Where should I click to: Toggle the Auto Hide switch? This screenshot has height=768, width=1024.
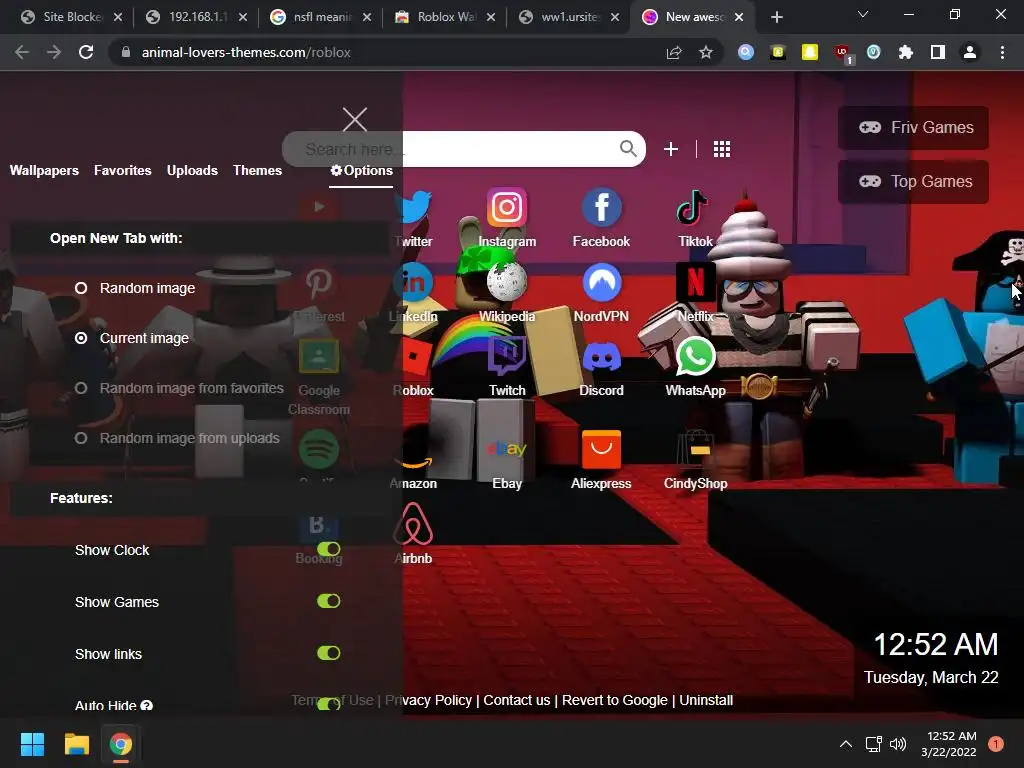[328, 704]
